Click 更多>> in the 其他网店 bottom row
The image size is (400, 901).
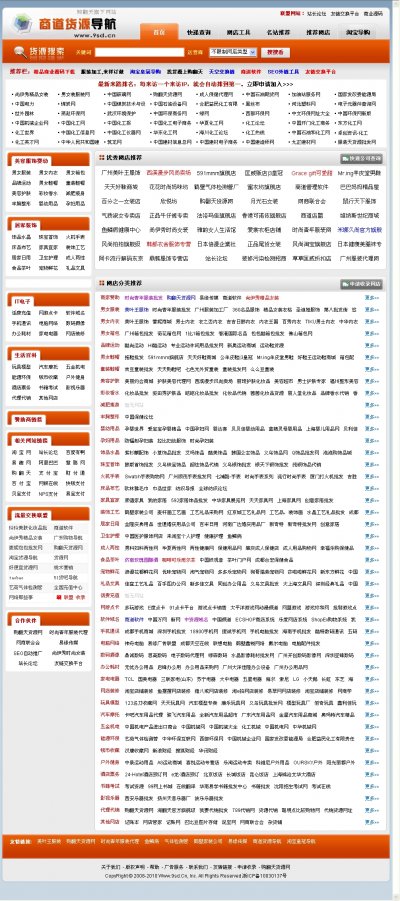(x=372, y=822)
